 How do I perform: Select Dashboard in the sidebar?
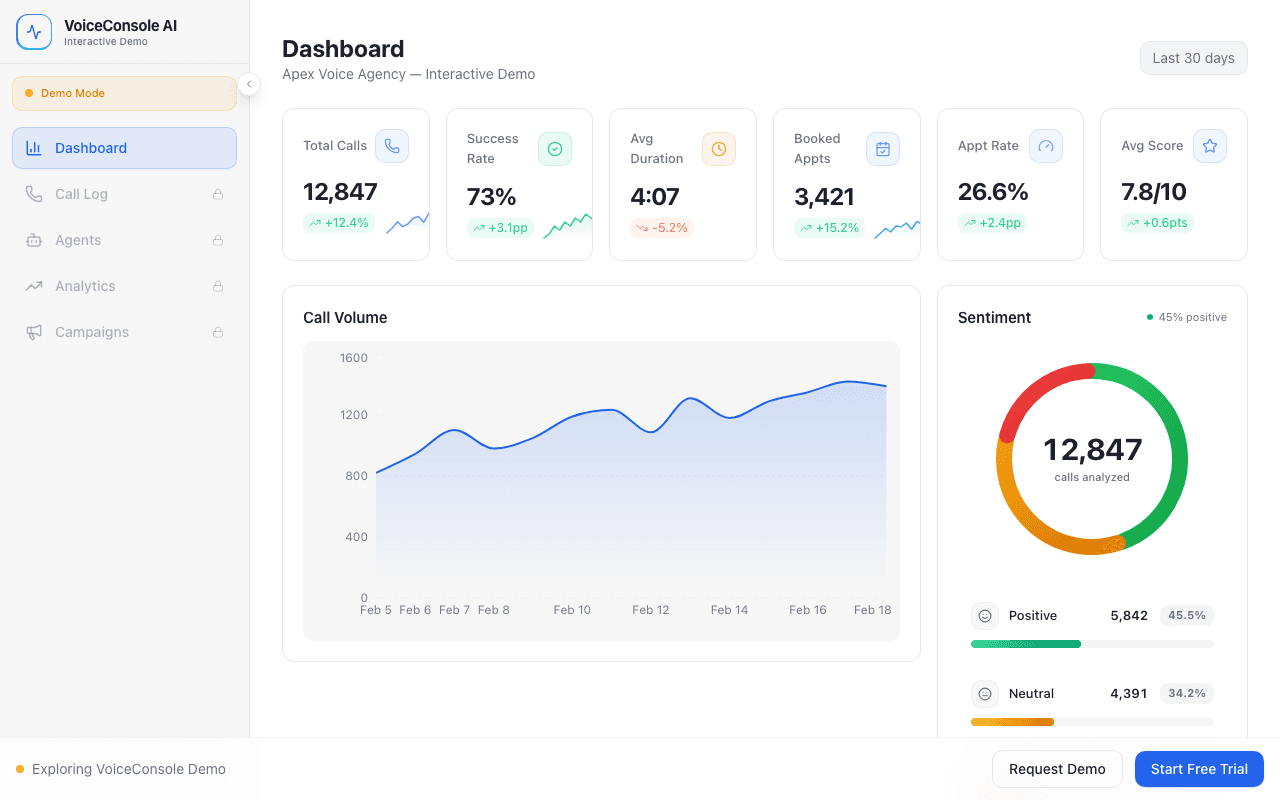124,147
